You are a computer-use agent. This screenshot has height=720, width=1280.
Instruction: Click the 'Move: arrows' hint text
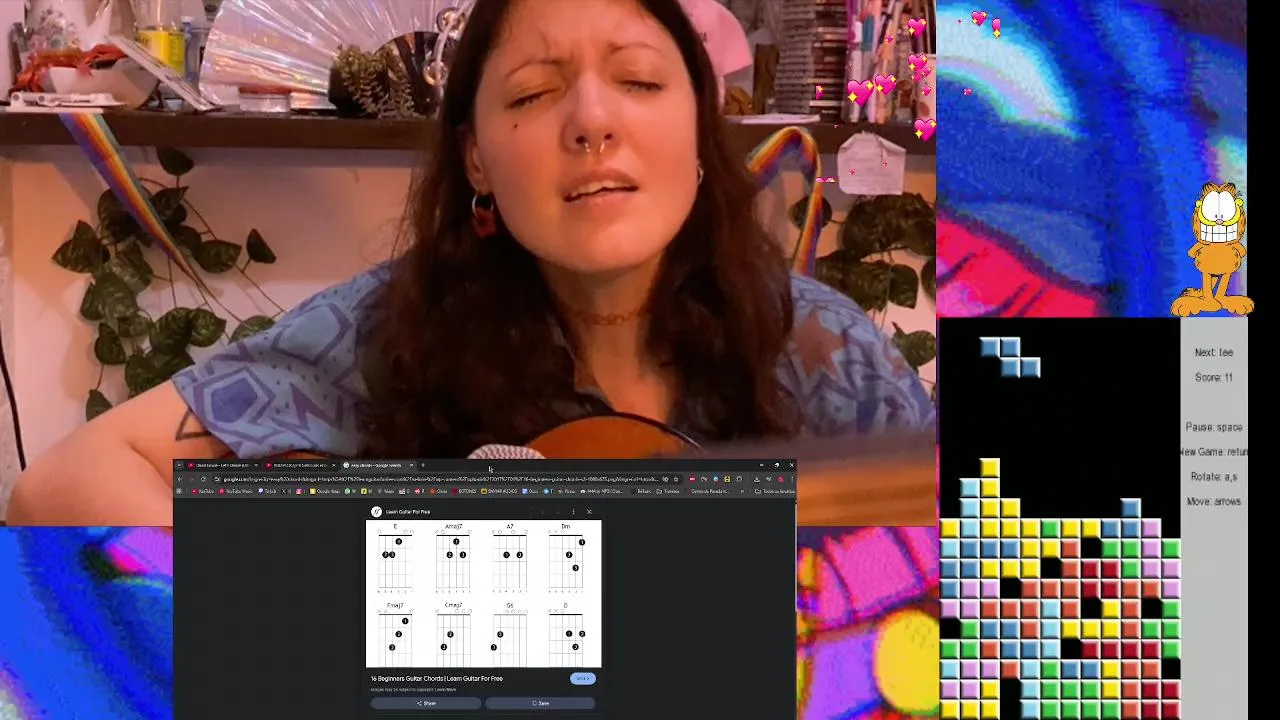tap(1214, 502)
